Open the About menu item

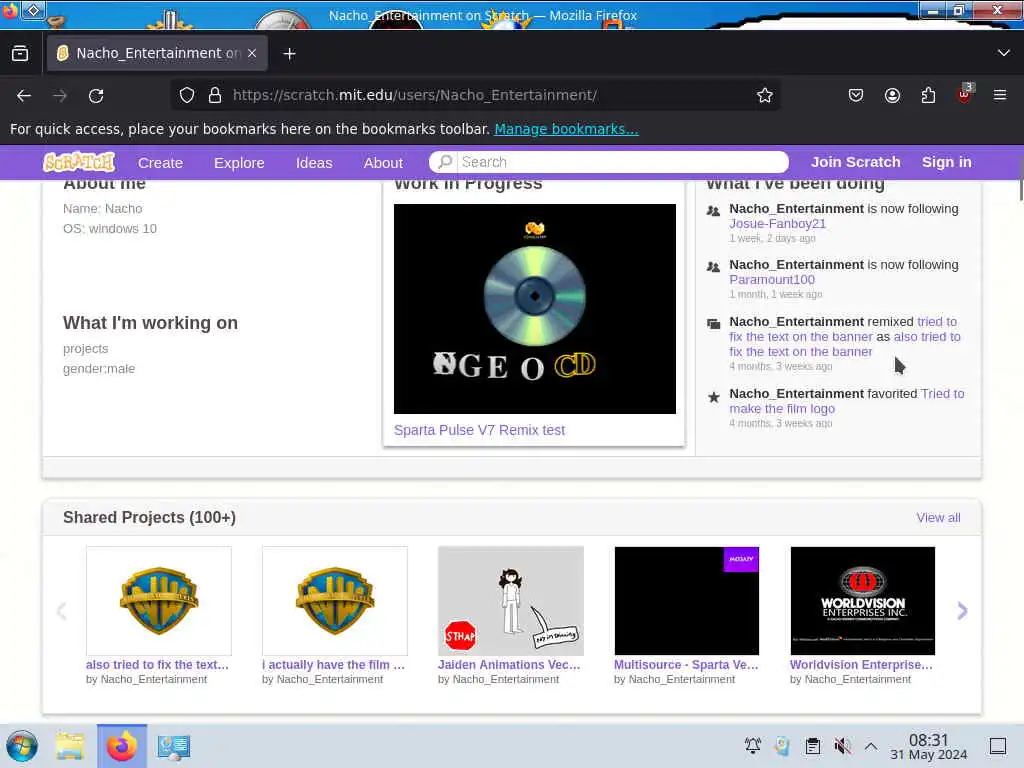coord(383,163)
